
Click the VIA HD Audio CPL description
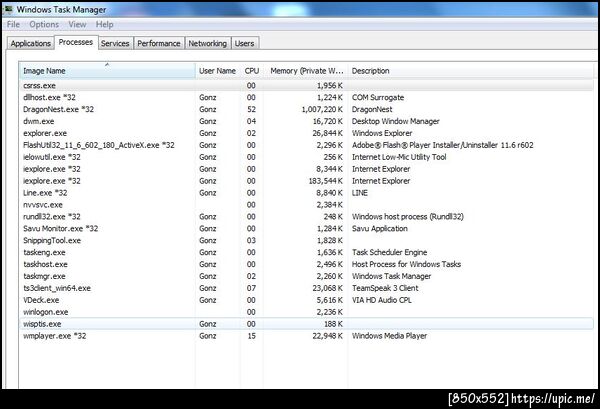382,300
